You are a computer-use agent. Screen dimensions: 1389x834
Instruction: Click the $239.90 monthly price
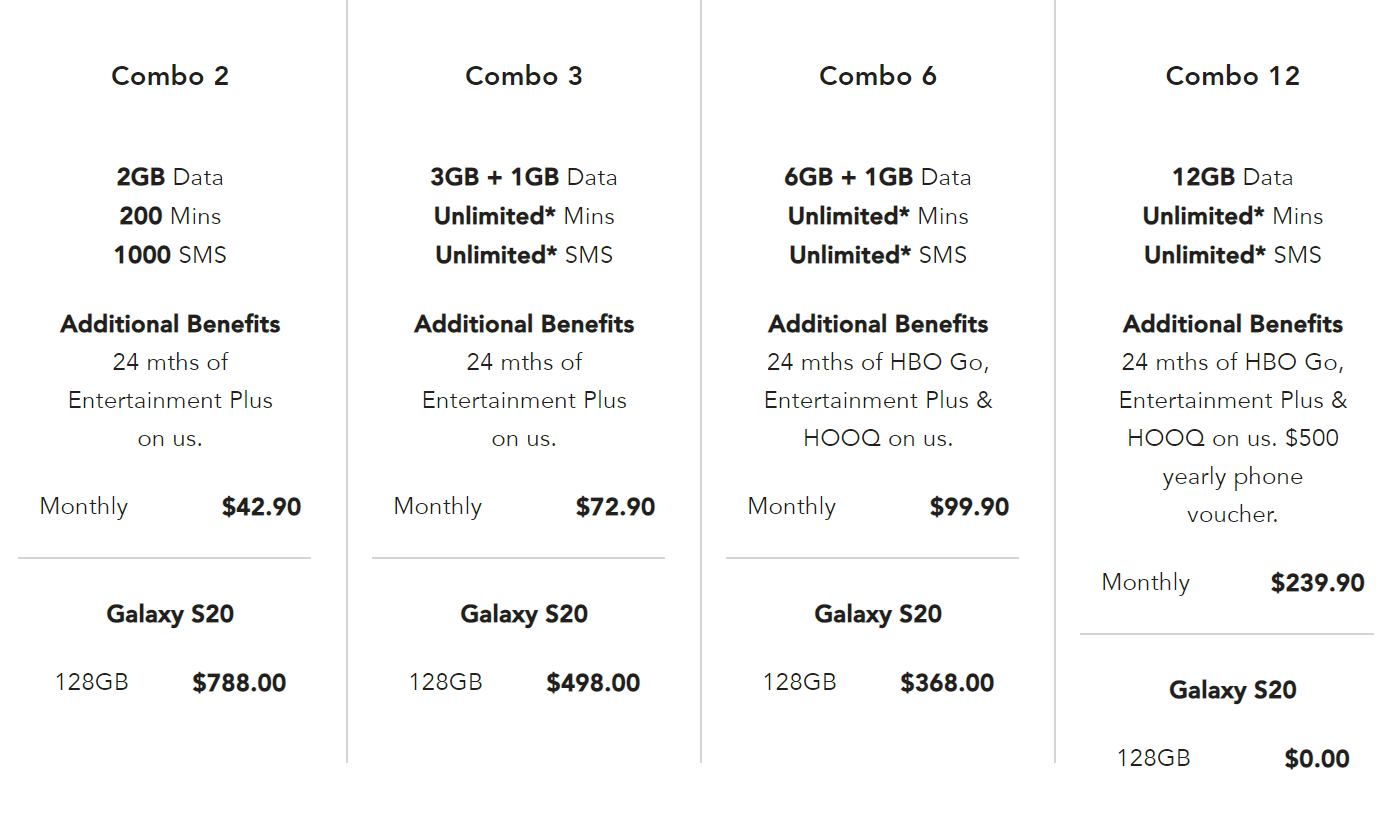coord(1317,583)
